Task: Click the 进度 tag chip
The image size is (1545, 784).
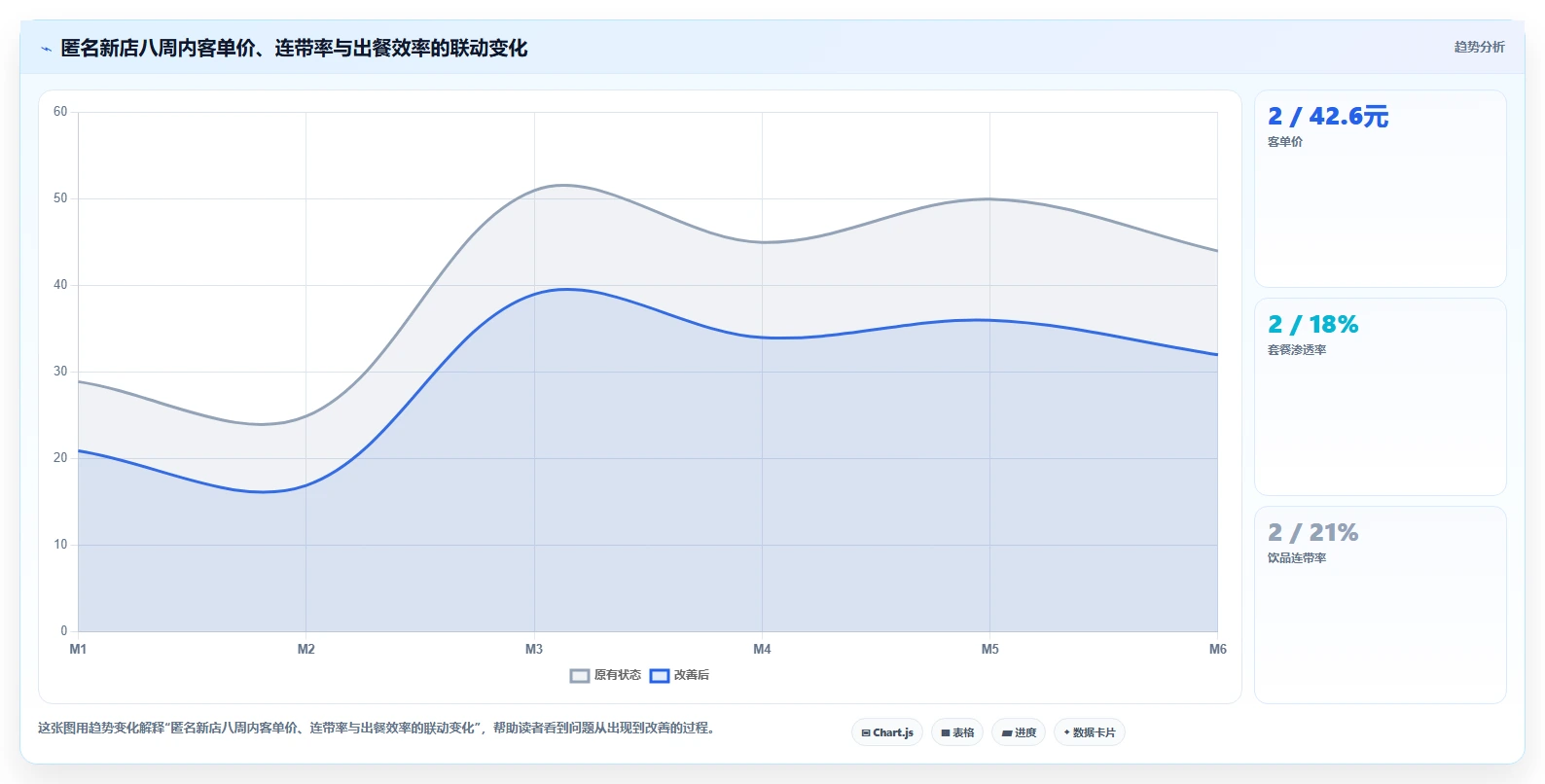Action: [1019, 732]
